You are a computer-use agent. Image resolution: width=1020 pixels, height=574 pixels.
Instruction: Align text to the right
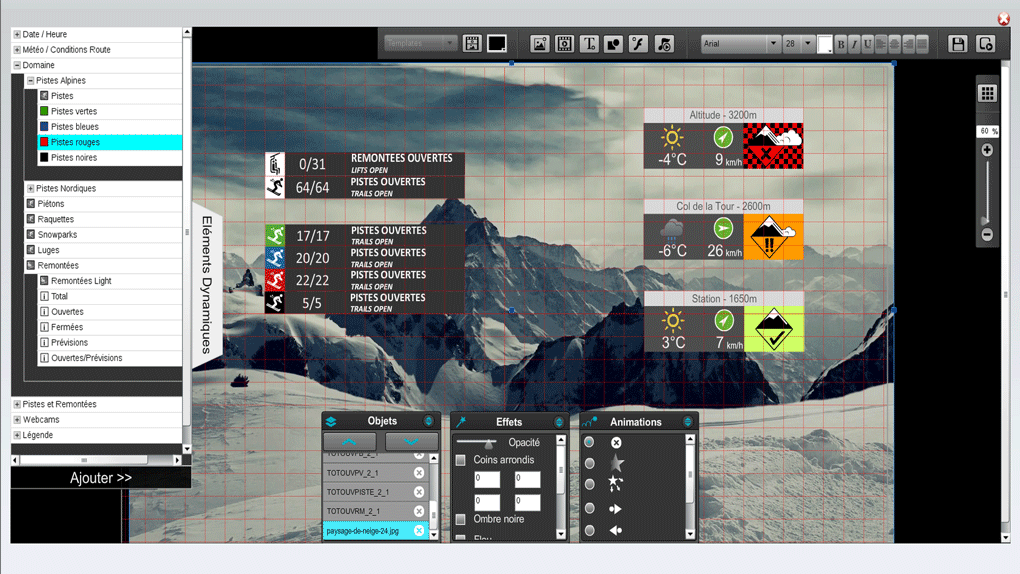[908, 44]
